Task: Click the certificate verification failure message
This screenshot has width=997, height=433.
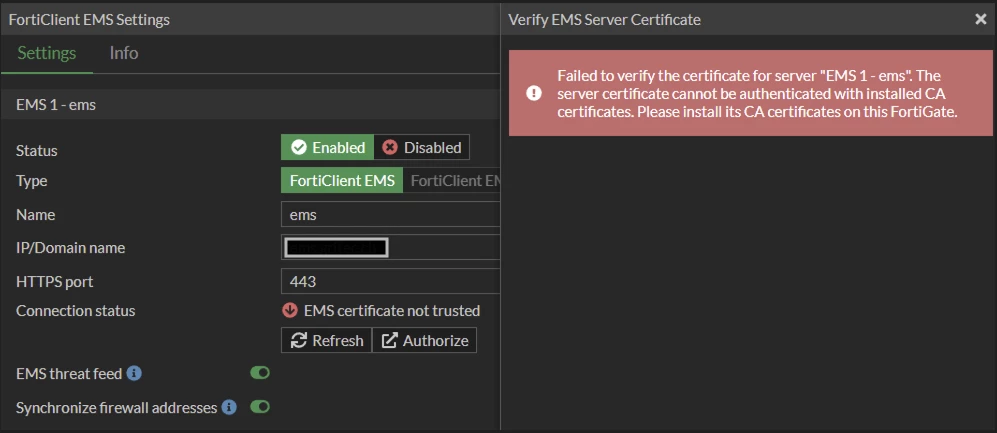Action: pyautogui.click(x=757, y=93)
